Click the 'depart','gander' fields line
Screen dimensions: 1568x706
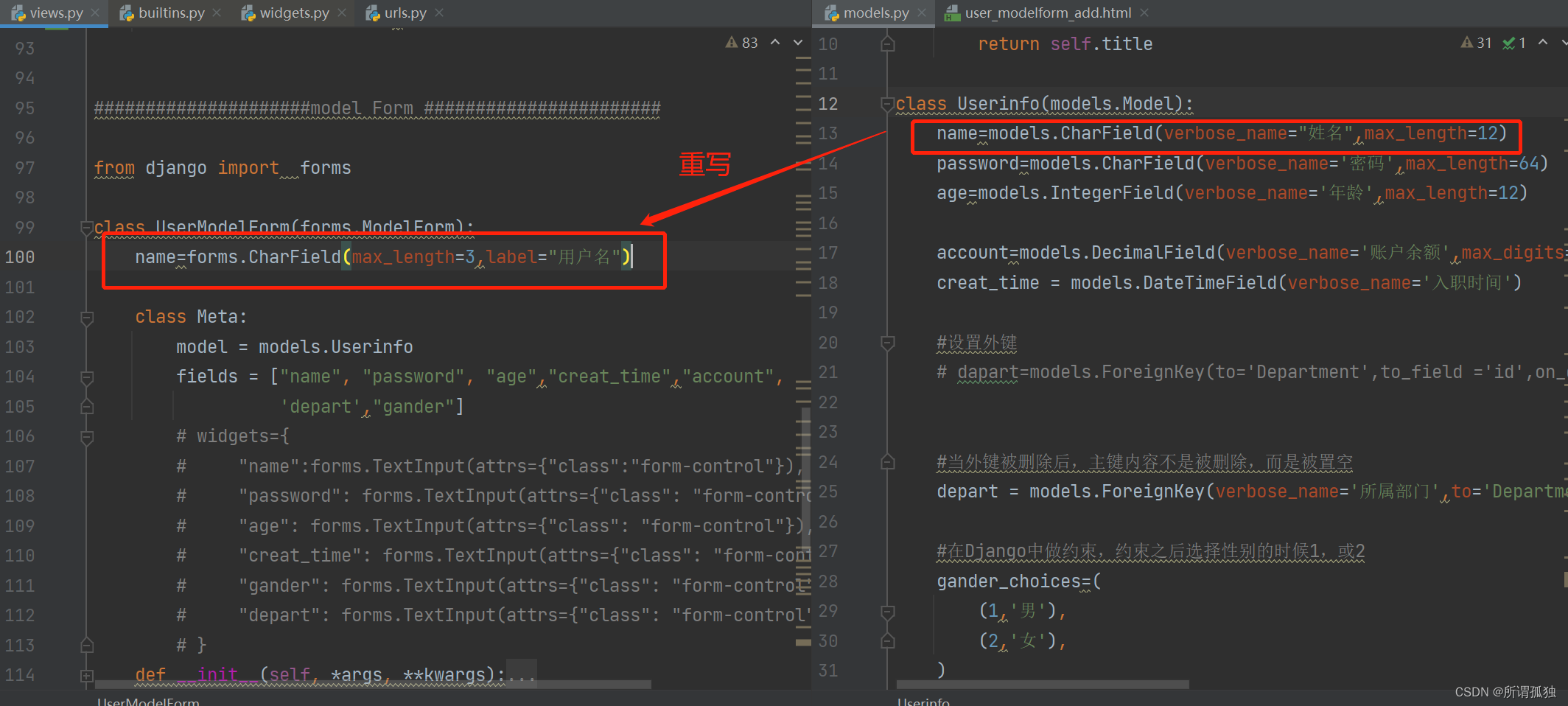371,407
